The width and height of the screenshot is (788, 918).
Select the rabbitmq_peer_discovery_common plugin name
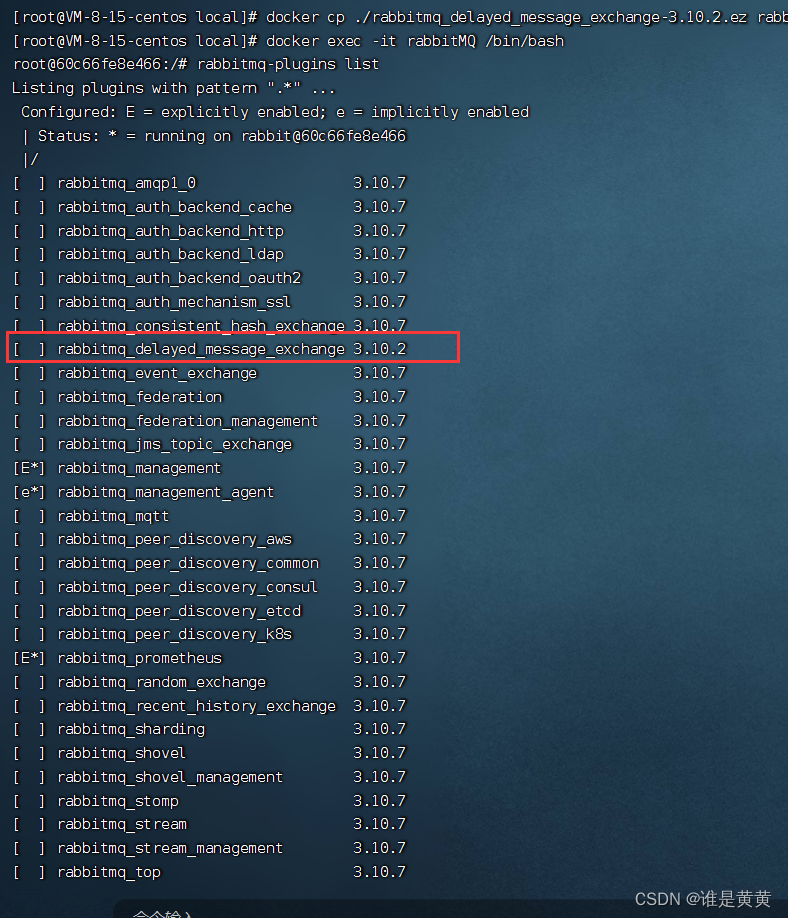[188, 563]
